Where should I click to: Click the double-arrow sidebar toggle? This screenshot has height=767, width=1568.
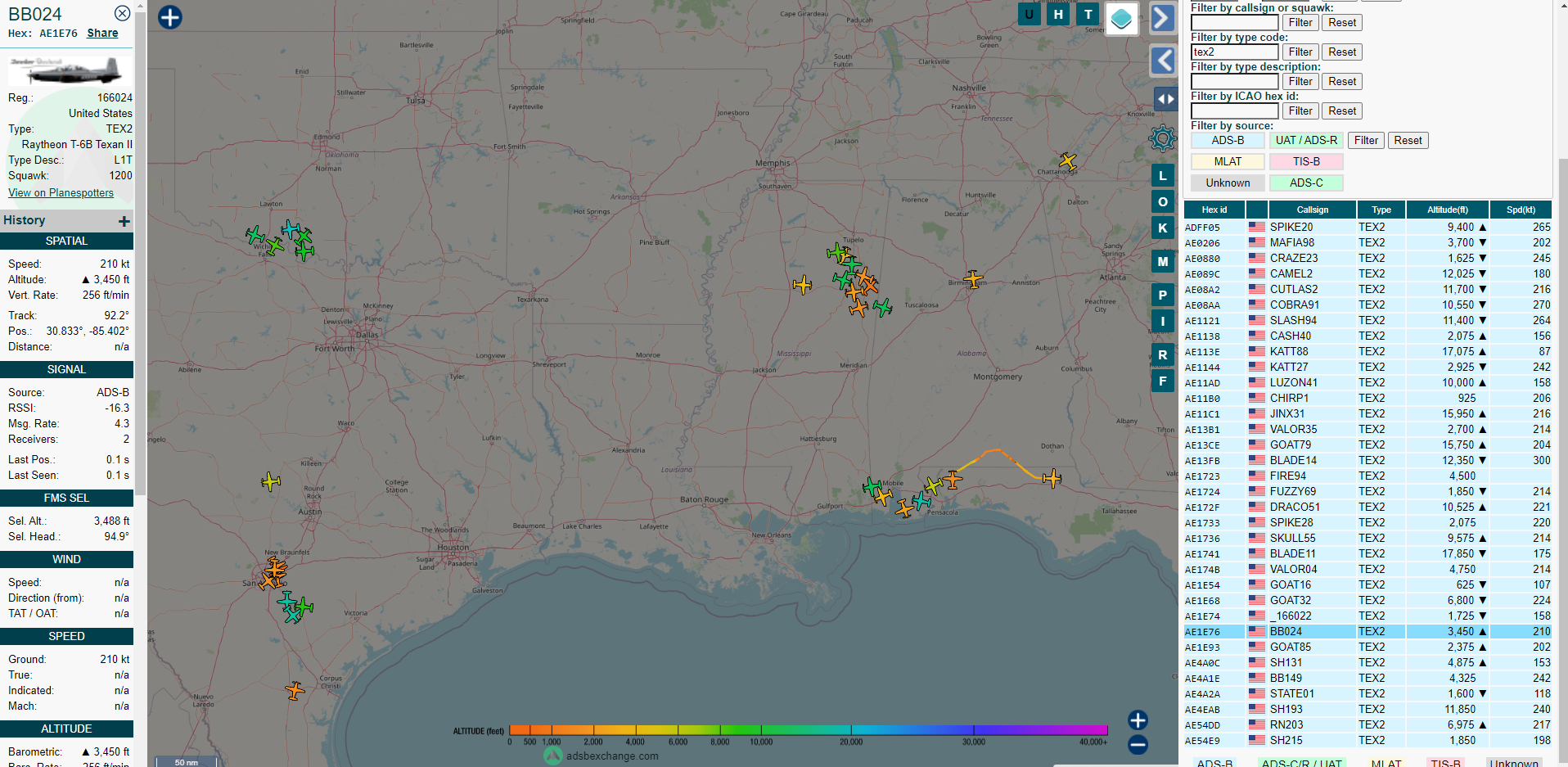coord(1165,99)
